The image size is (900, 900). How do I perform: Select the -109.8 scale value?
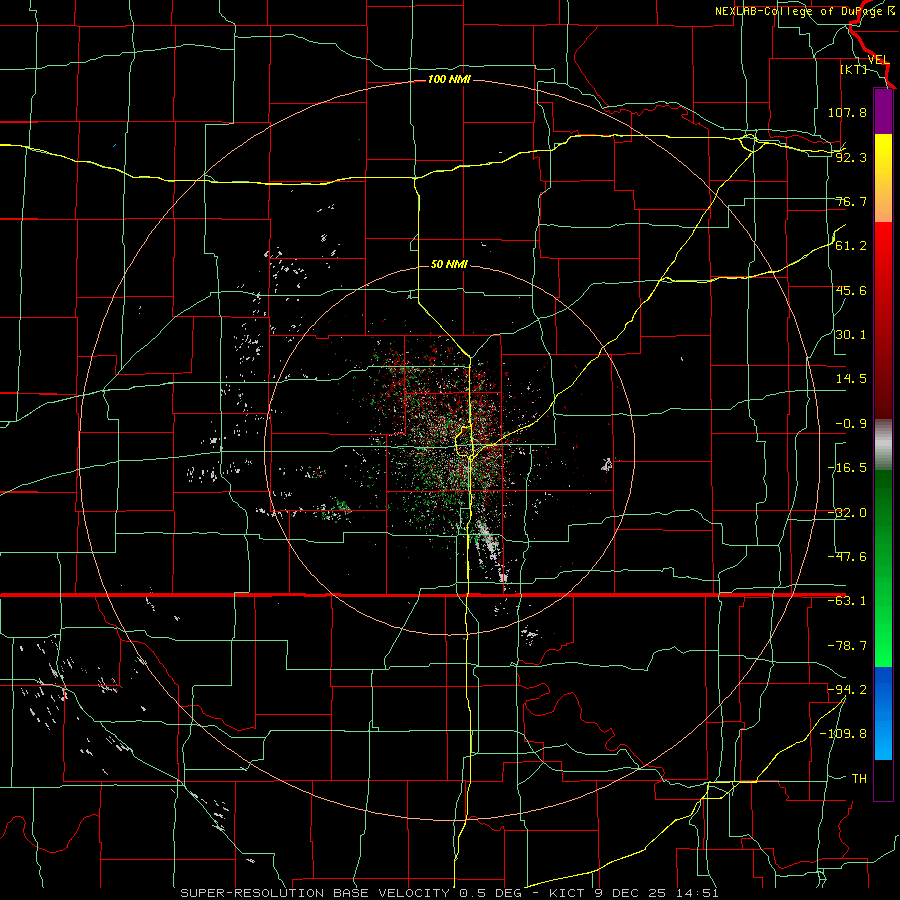pos(843,734)
